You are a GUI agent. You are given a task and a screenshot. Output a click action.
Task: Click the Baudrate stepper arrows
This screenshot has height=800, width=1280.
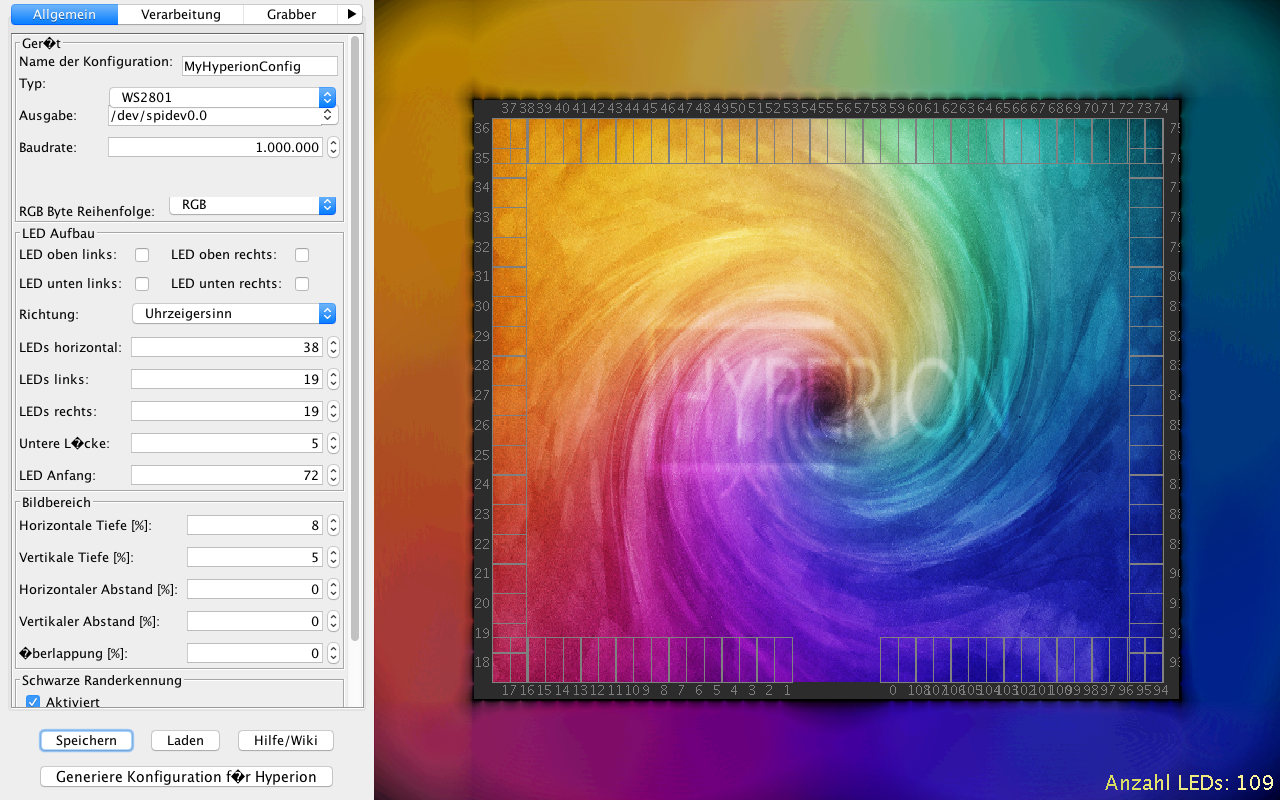pos(333,147)
